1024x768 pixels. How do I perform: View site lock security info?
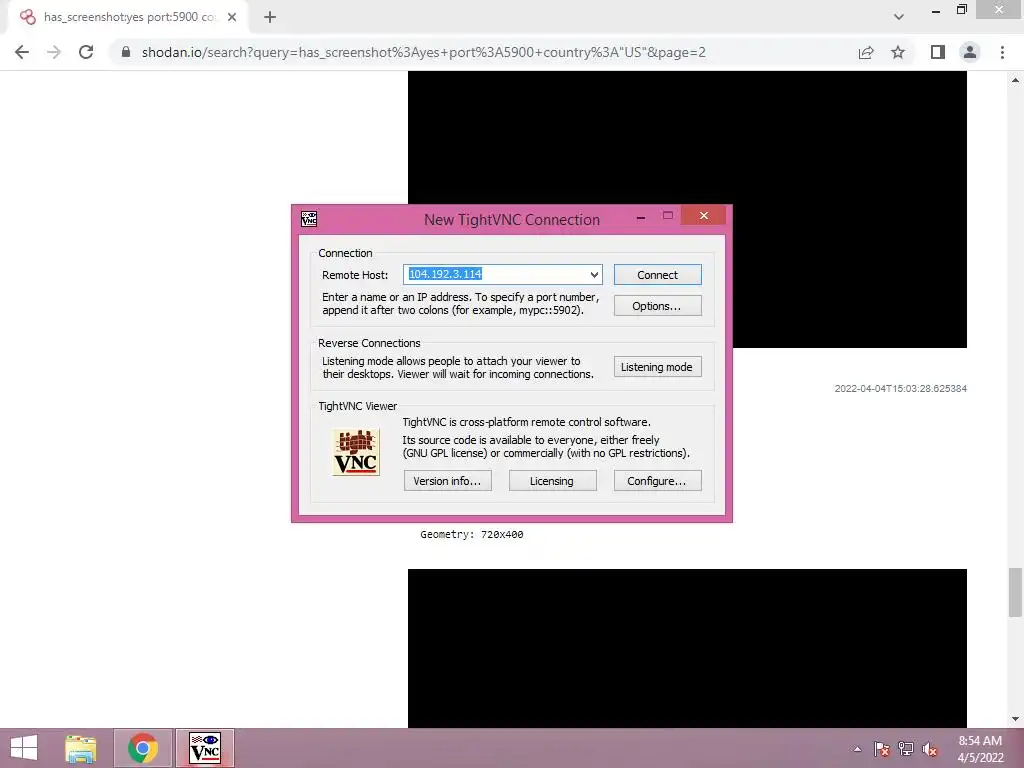click(x=126, y=52)
